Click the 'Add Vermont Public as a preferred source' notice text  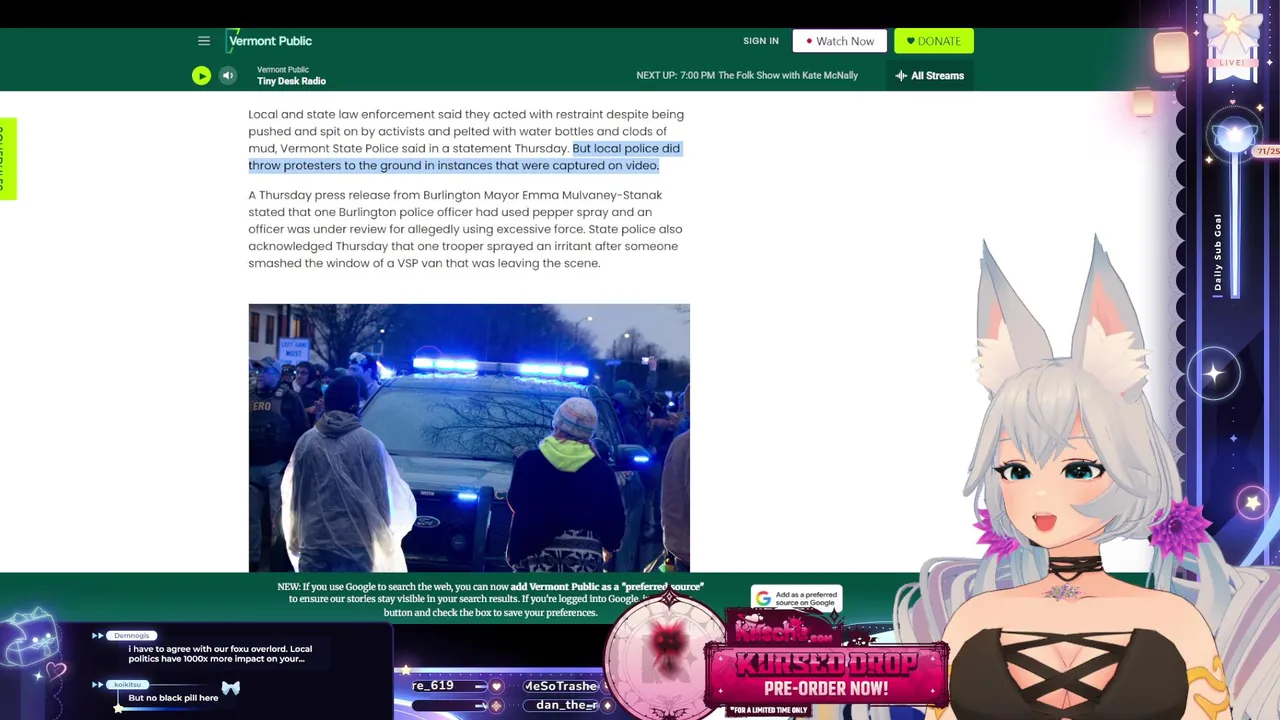click(x=490, y=599)
